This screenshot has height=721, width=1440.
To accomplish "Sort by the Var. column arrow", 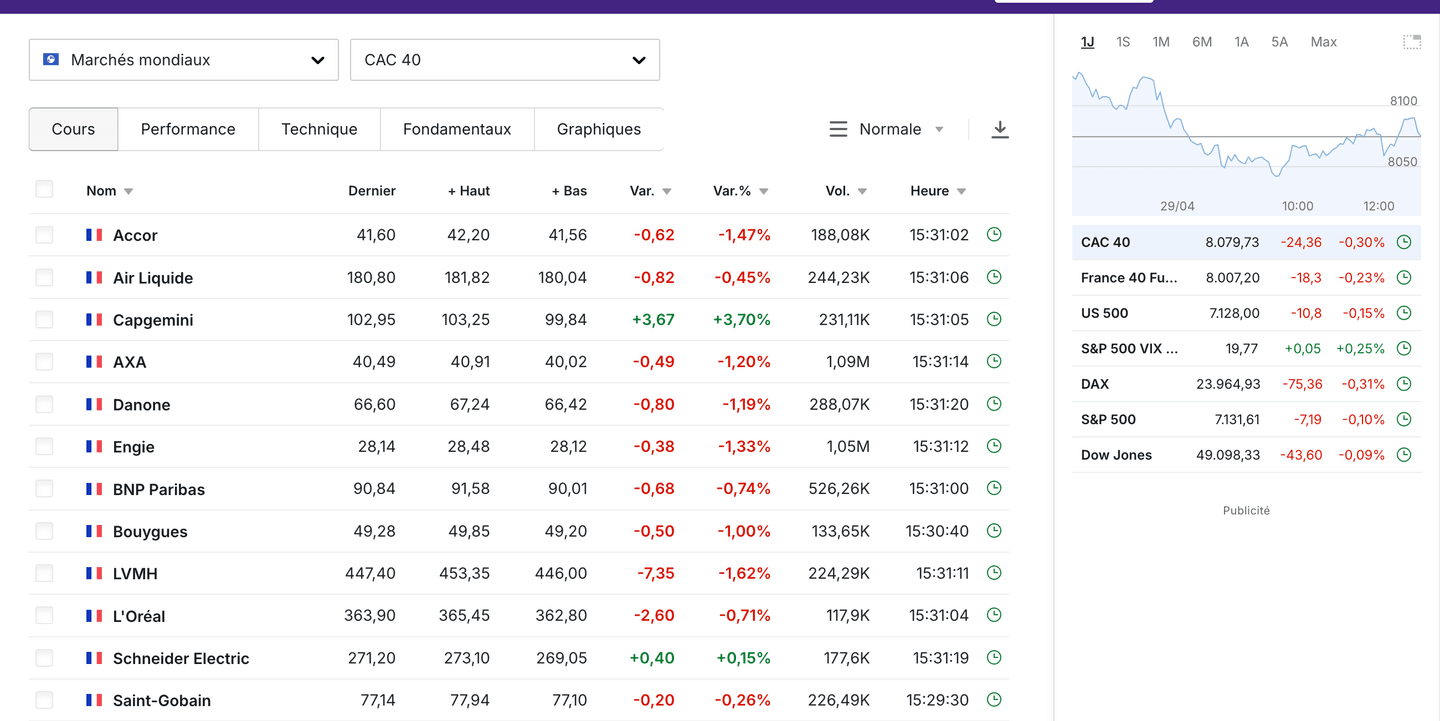I will 667,191.
